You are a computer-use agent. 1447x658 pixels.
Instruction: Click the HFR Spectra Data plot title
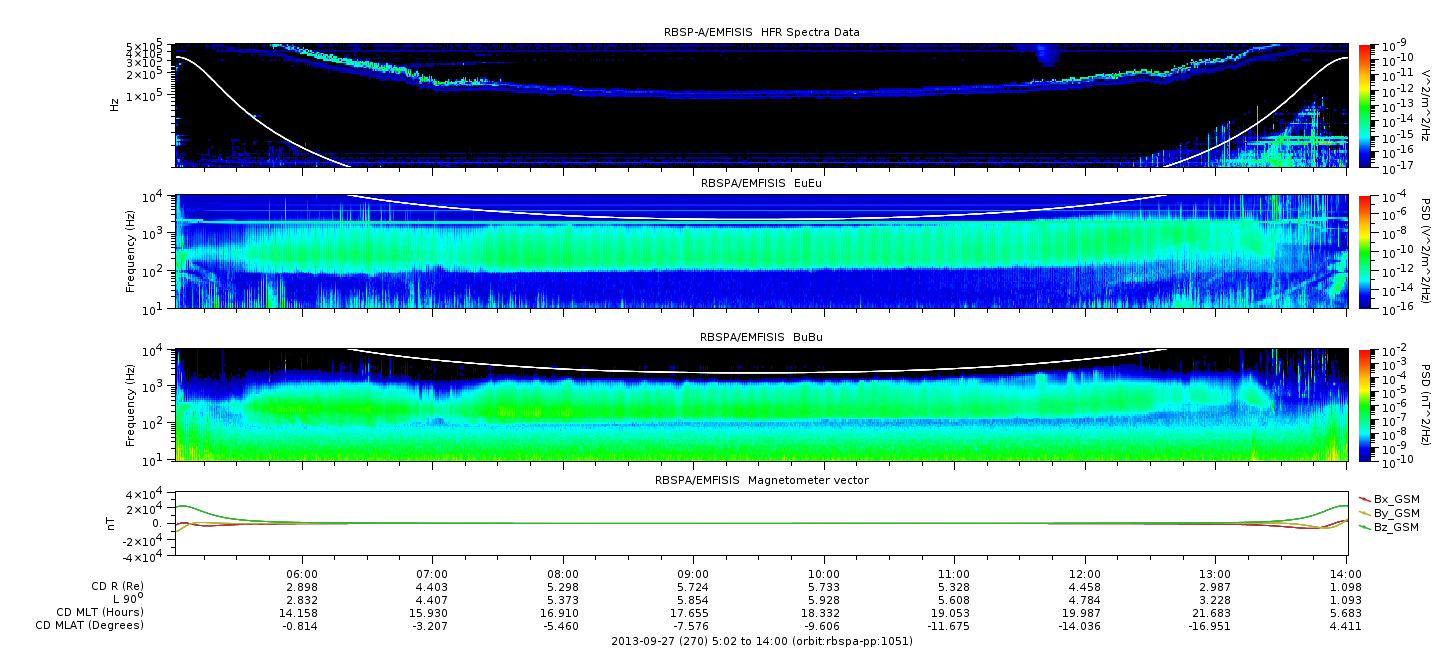(x=761, y=32)
